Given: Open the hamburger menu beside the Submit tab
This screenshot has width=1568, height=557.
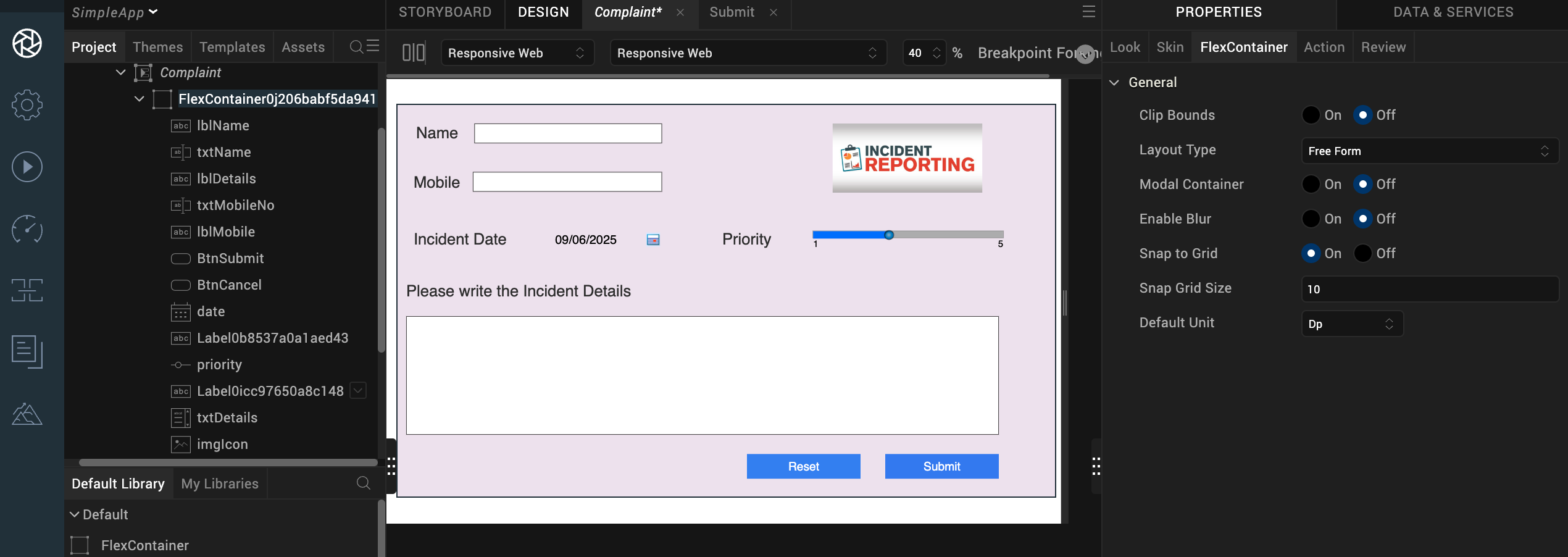Looking at the screenshot, I should point(1088,12).
